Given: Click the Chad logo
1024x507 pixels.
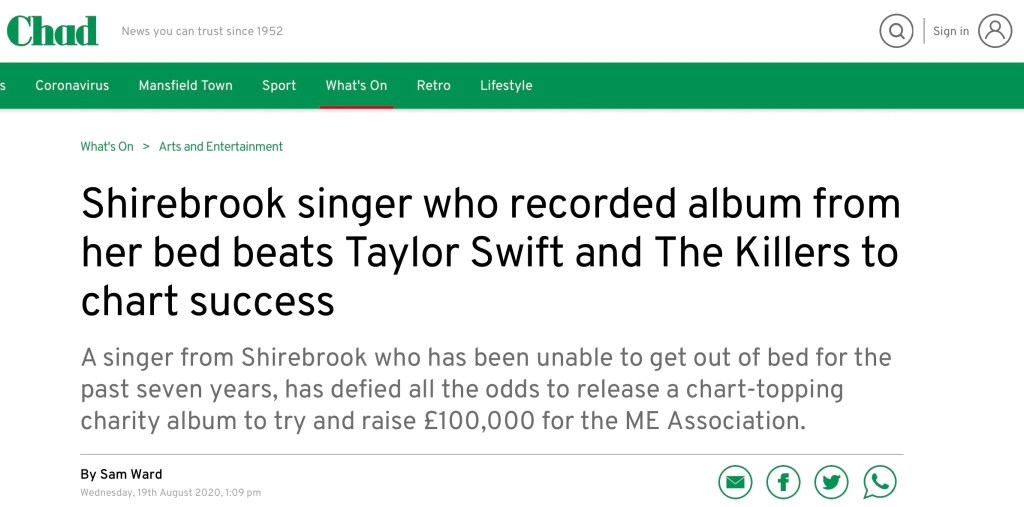Looking at the screenshot, I should 52,30.
